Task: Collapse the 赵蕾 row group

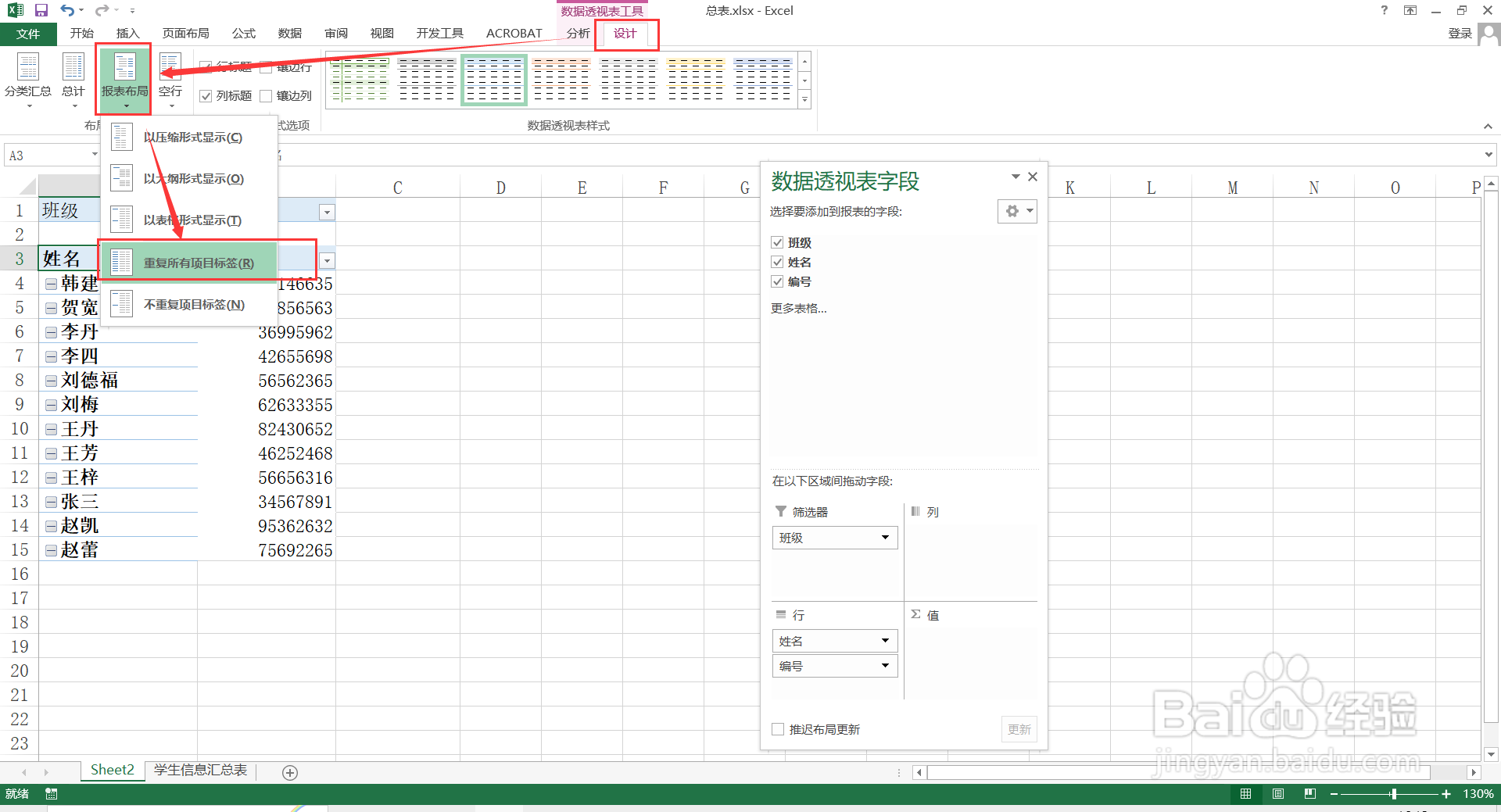Action: click(x=51, y=550)
